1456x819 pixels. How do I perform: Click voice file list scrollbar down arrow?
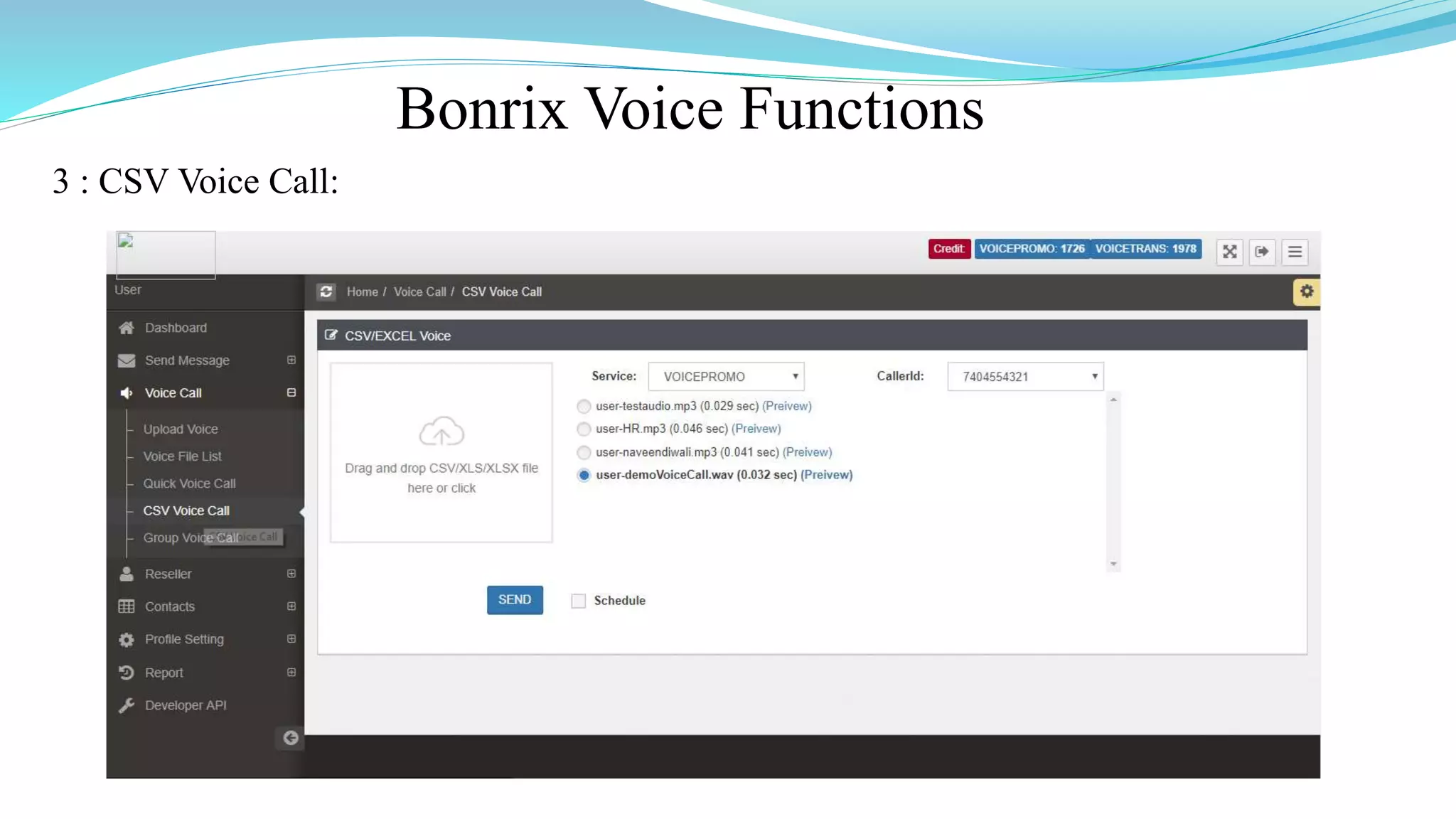(1113, 564)
